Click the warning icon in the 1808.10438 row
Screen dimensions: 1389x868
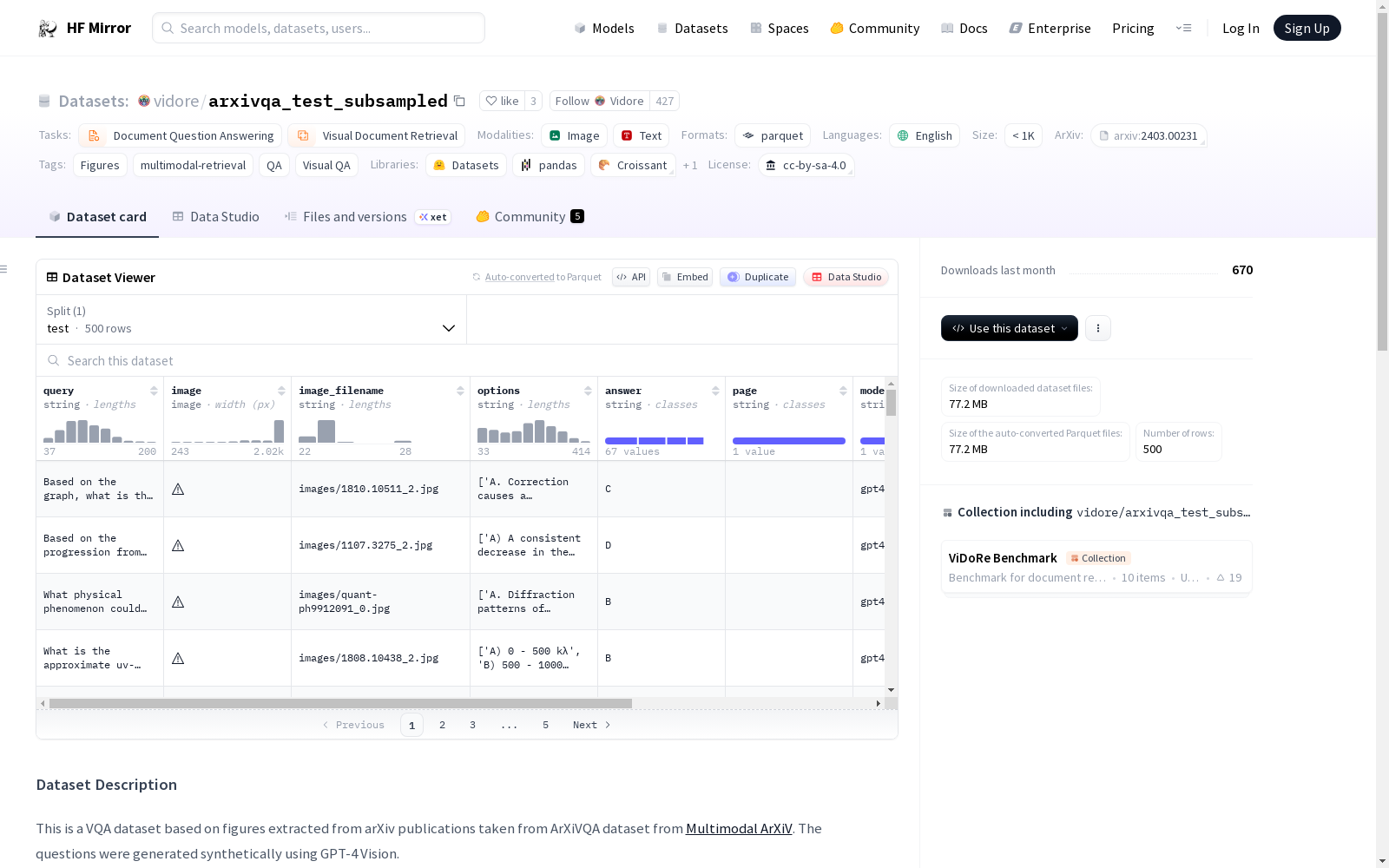[178, 659]
